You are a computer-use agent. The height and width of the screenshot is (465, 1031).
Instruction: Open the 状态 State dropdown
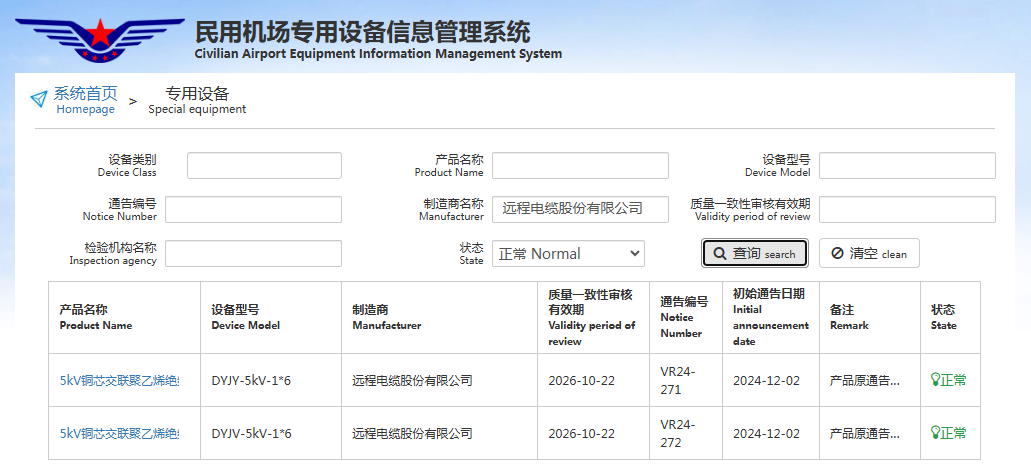[x=568, y=254]
